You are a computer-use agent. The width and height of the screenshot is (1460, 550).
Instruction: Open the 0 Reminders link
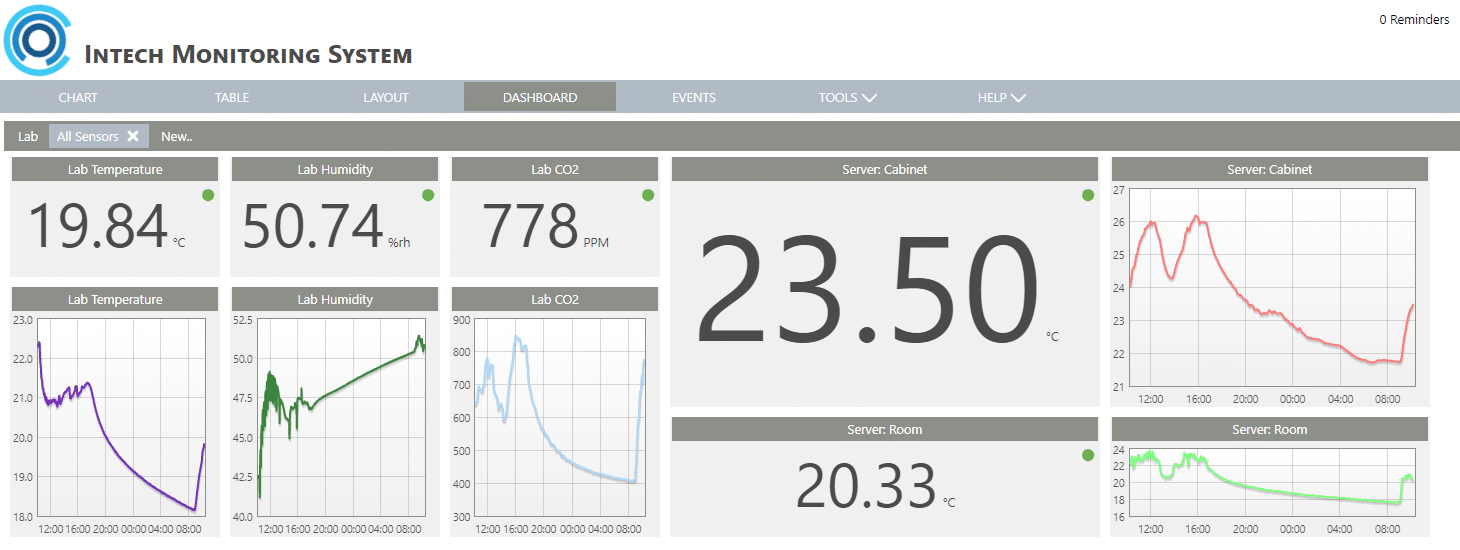click(x=1414, y=19)
